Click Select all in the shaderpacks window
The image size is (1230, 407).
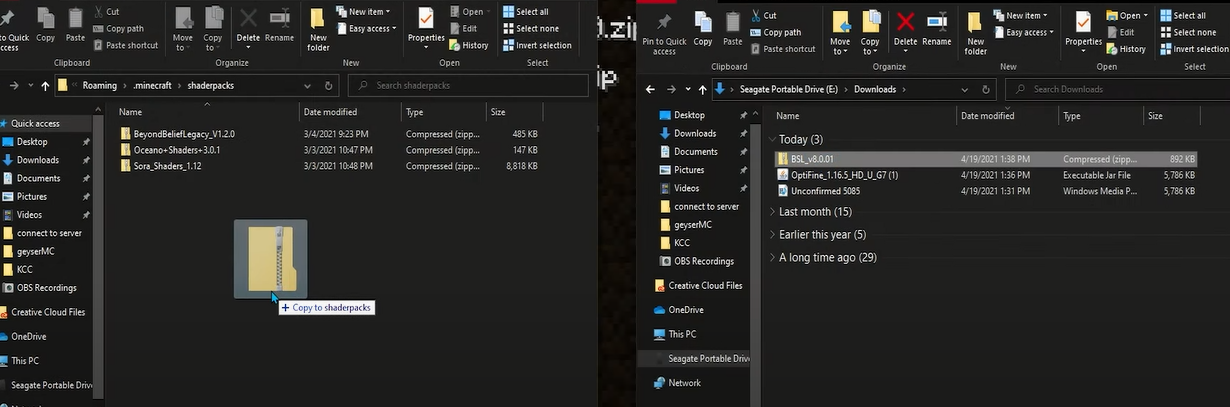pyautogui.click(x=525, y=12)
